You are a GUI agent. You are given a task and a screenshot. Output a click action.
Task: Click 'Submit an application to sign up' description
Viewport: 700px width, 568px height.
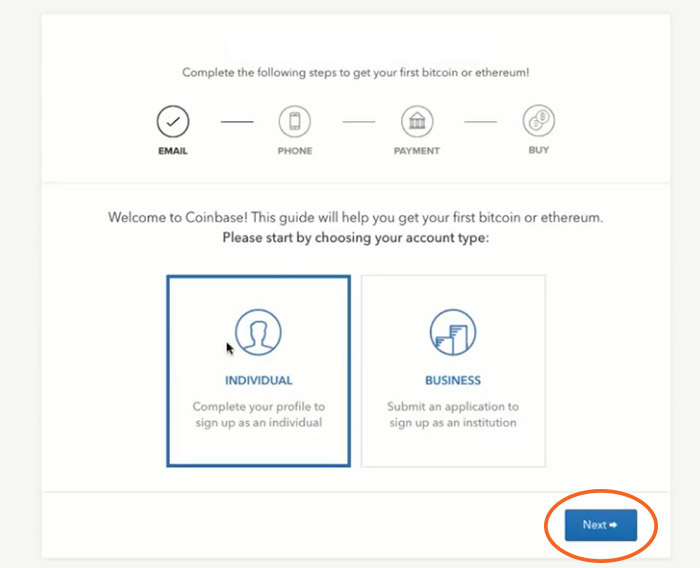point(453,414)
